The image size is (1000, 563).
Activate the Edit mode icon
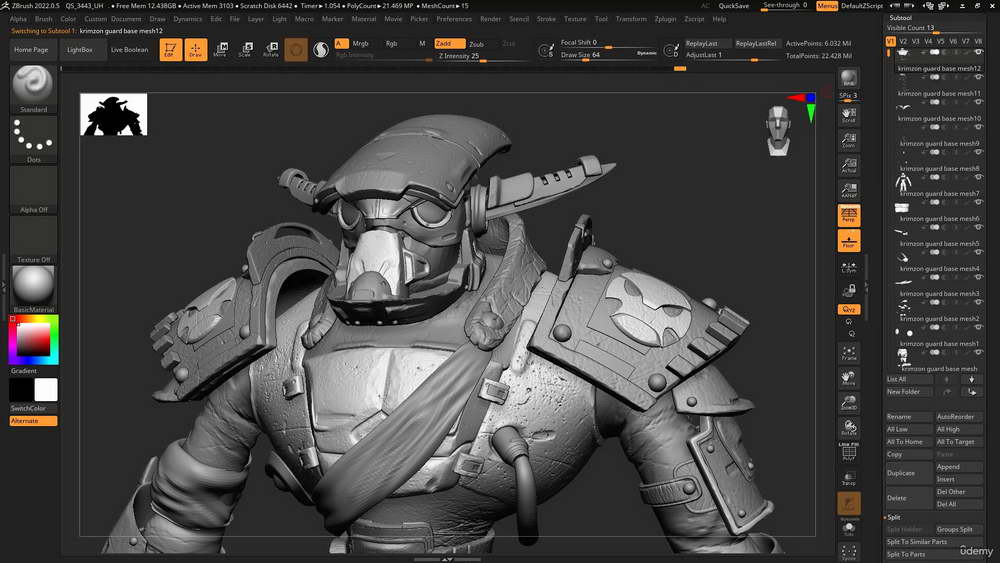point(170,50)
